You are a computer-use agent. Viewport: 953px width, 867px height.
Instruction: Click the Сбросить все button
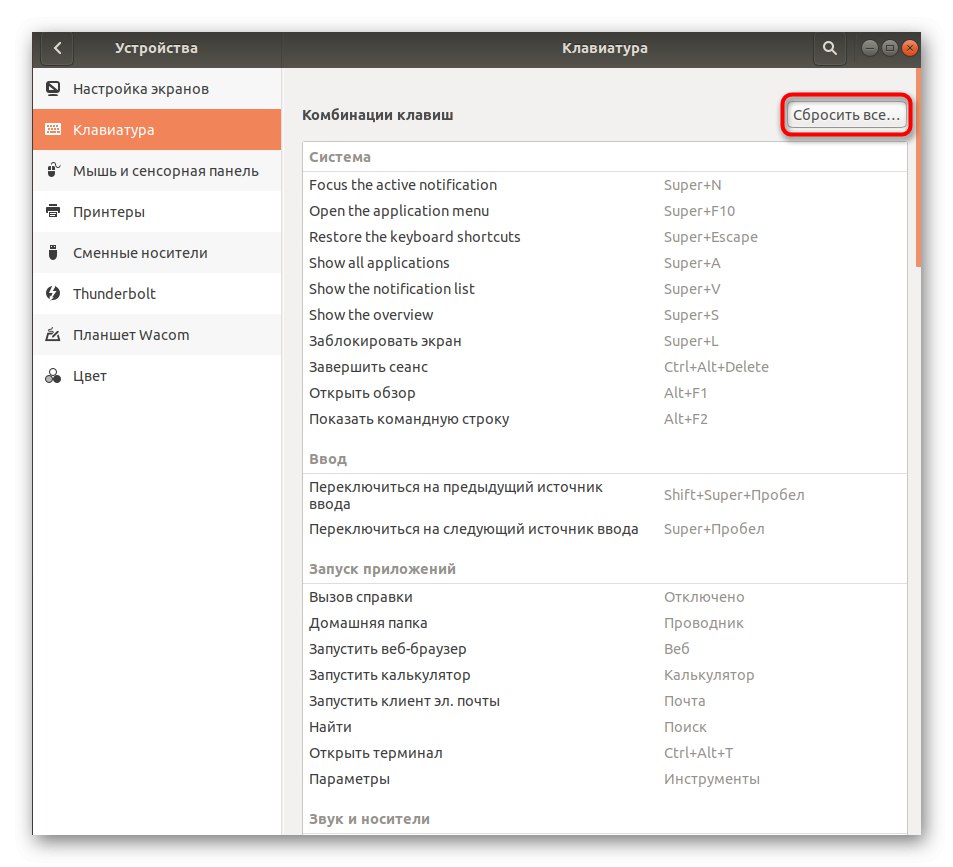pyautogui.click(x=845, y=115)
